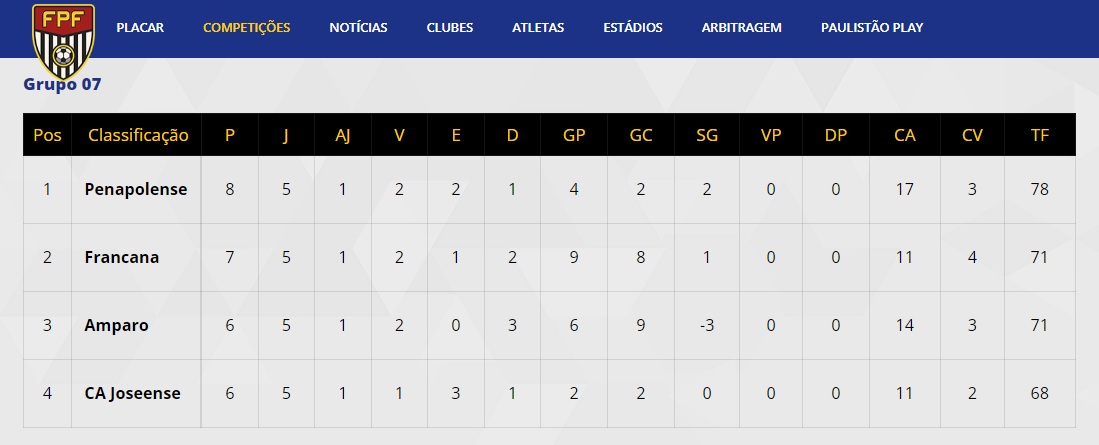Click the Classificação column header
The width and height of the screenshot is (1099, 445).
pos(138,135)
